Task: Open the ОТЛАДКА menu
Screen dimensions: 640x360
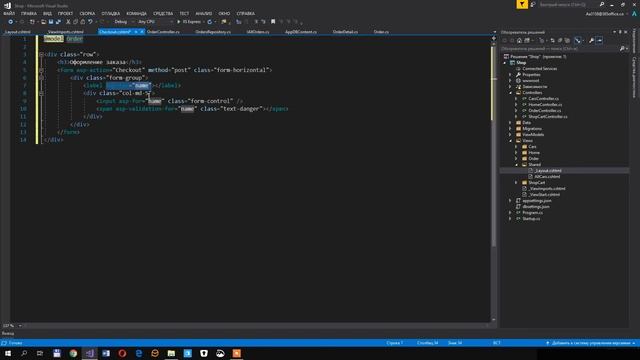Action: click(111, 13)
